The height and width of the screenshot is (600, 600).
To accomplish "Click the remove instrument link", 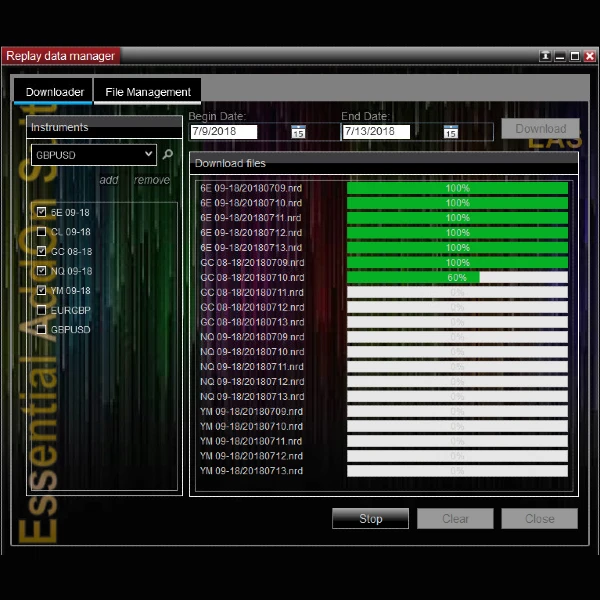I will coord(152,180).
